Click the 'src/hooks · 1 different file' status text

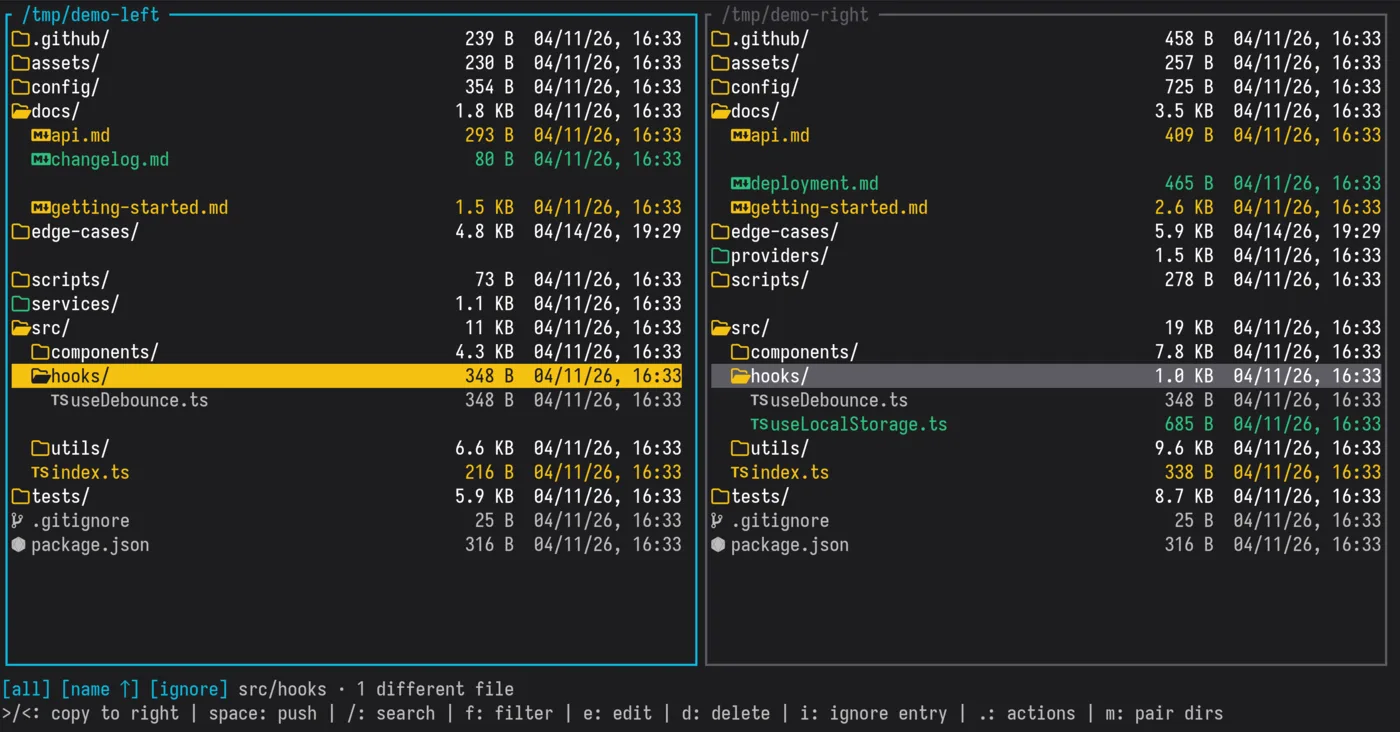[376, 689]
